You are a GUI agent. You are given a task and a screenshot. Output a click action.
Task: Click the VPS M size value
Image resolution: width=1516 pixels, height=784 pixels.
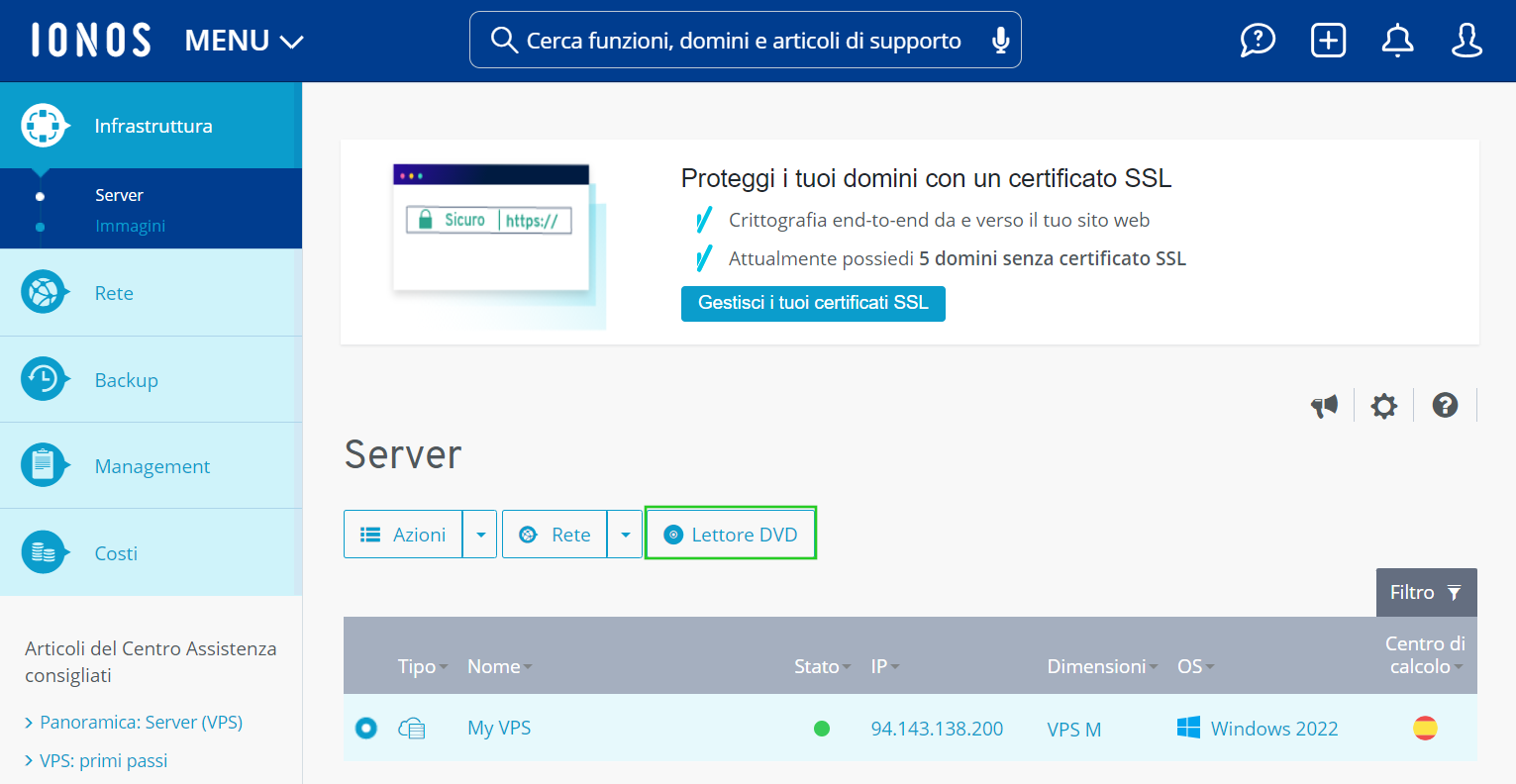[1074, 730]
